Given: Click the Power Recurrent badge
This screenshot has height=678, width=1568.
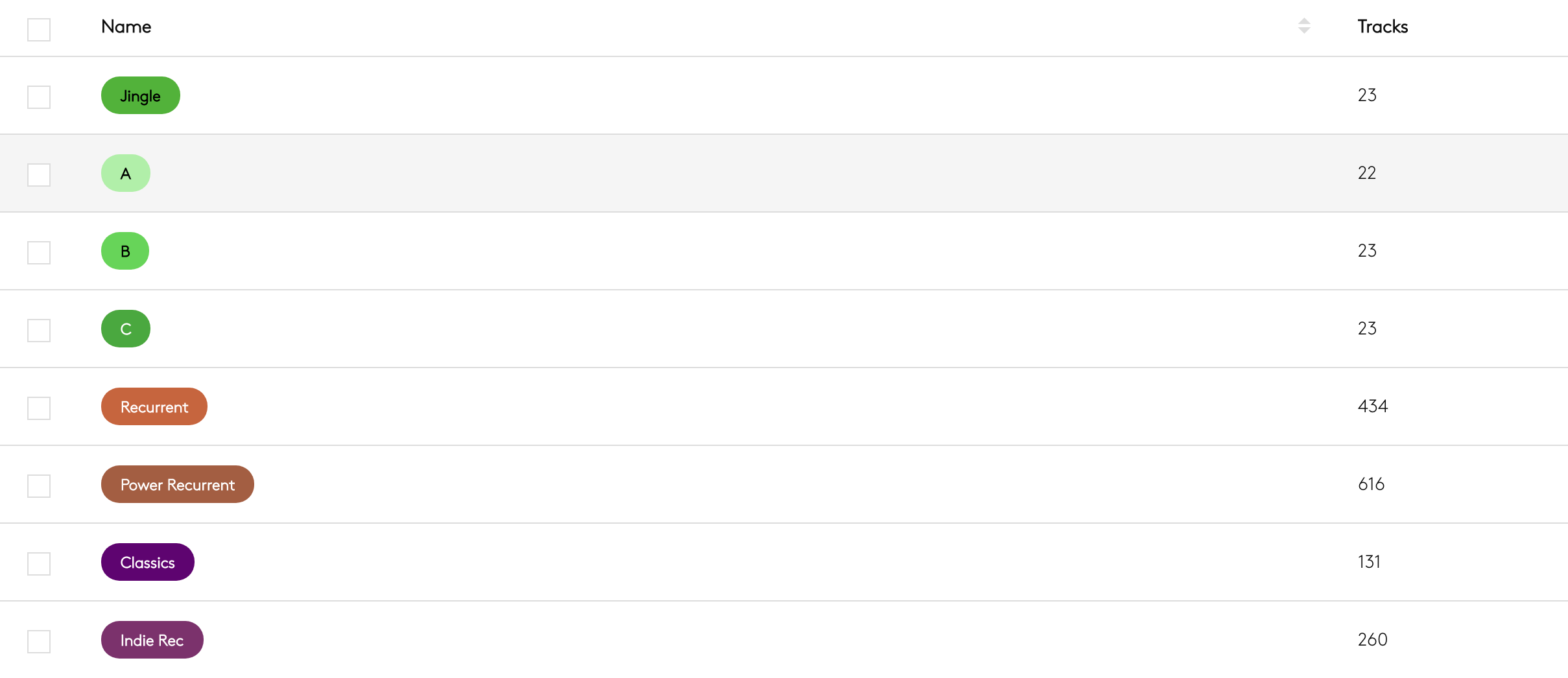Looking at the screenshot, I should 178,484.
